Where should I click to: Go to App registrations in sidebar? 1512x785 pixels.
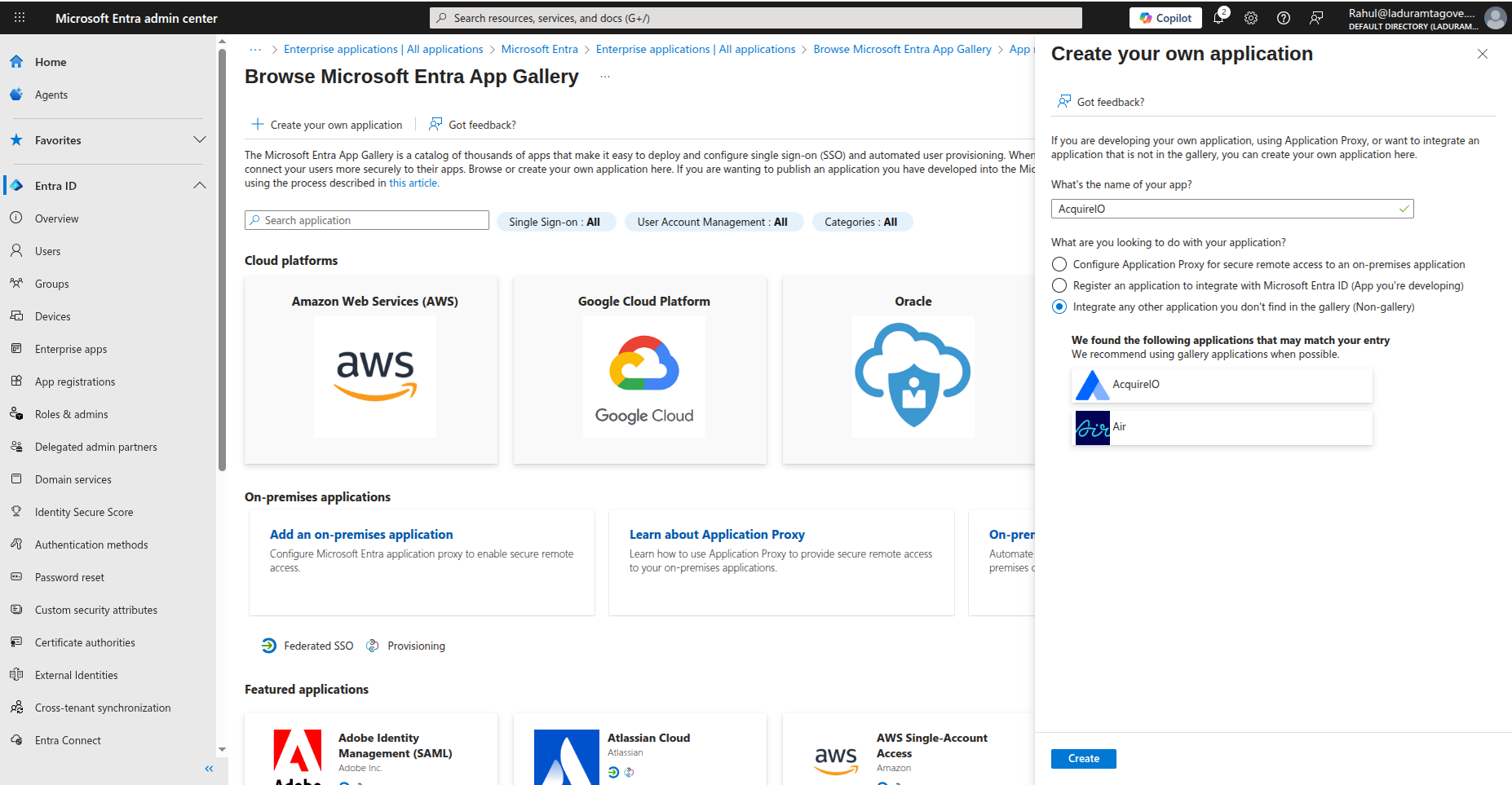[x=75, y=381]
